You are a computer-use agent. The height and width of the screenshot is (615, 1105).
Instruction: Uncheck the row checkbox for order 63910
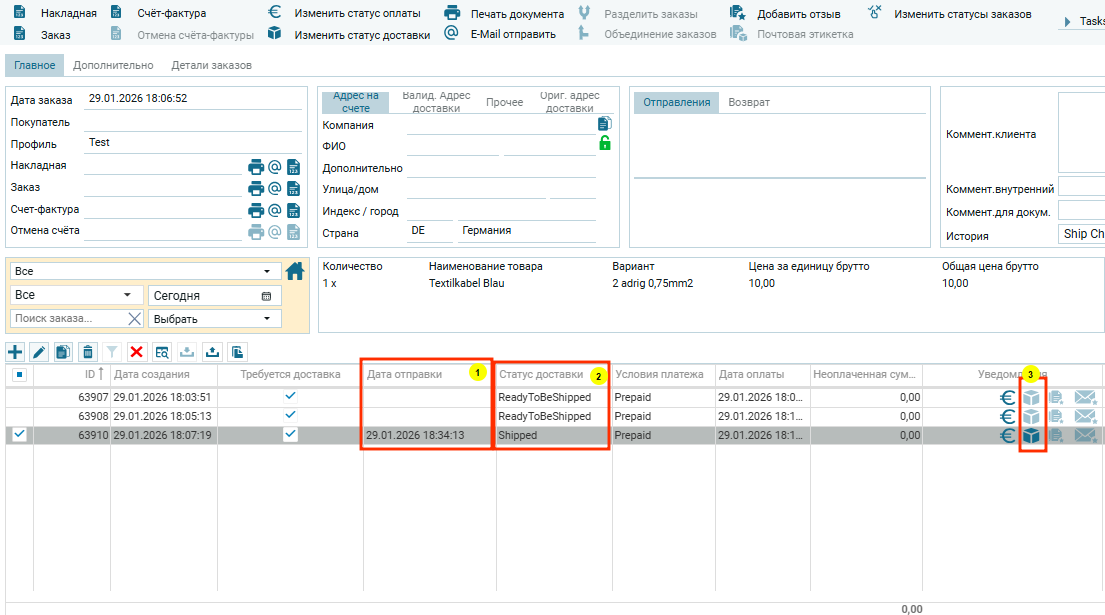(x=19, y=435)
